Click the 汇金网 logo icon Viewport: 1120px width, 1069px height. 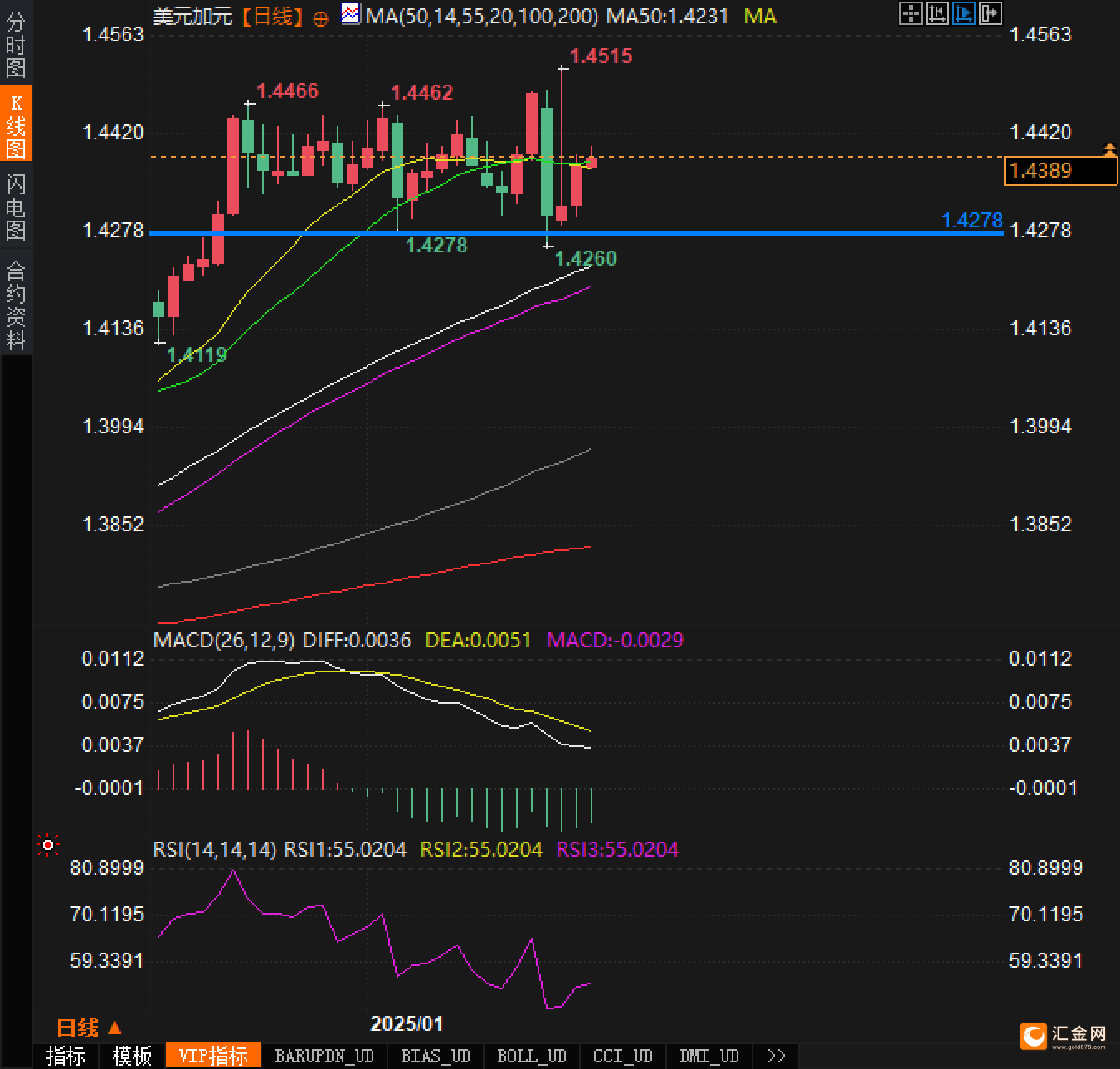click(x=1035, y=1037)
